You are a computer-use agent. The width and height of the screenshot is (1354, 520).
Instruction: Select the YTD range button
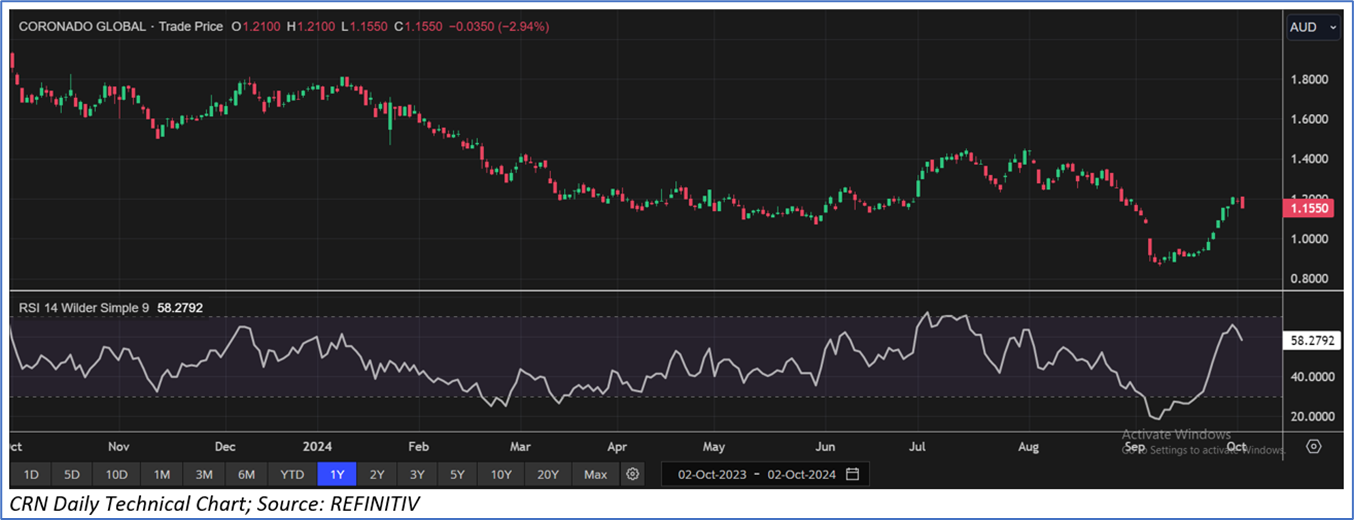[x=292, y=474]
